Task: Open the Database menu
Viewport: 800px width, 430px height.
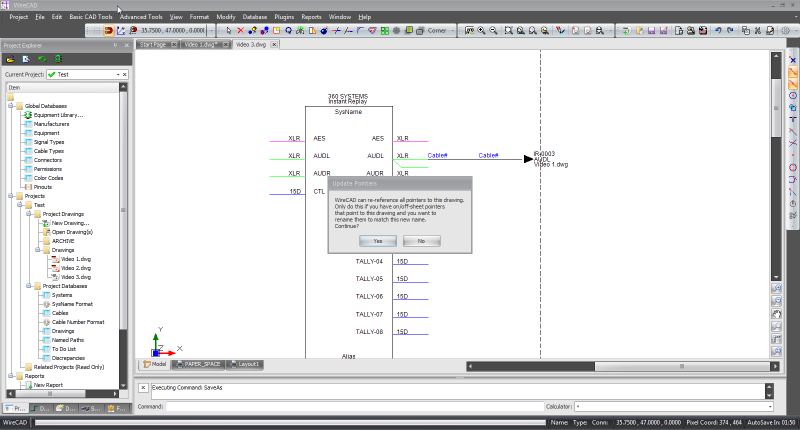Action: point(255,17)
